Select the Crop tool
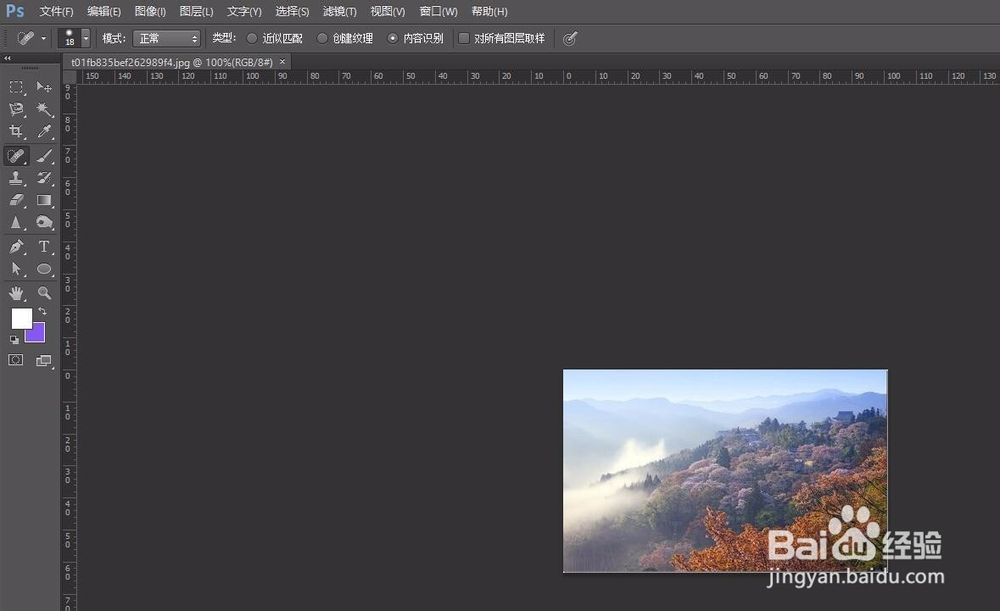The height and width of the screenshot is (611, 1000). pos(16,132)
